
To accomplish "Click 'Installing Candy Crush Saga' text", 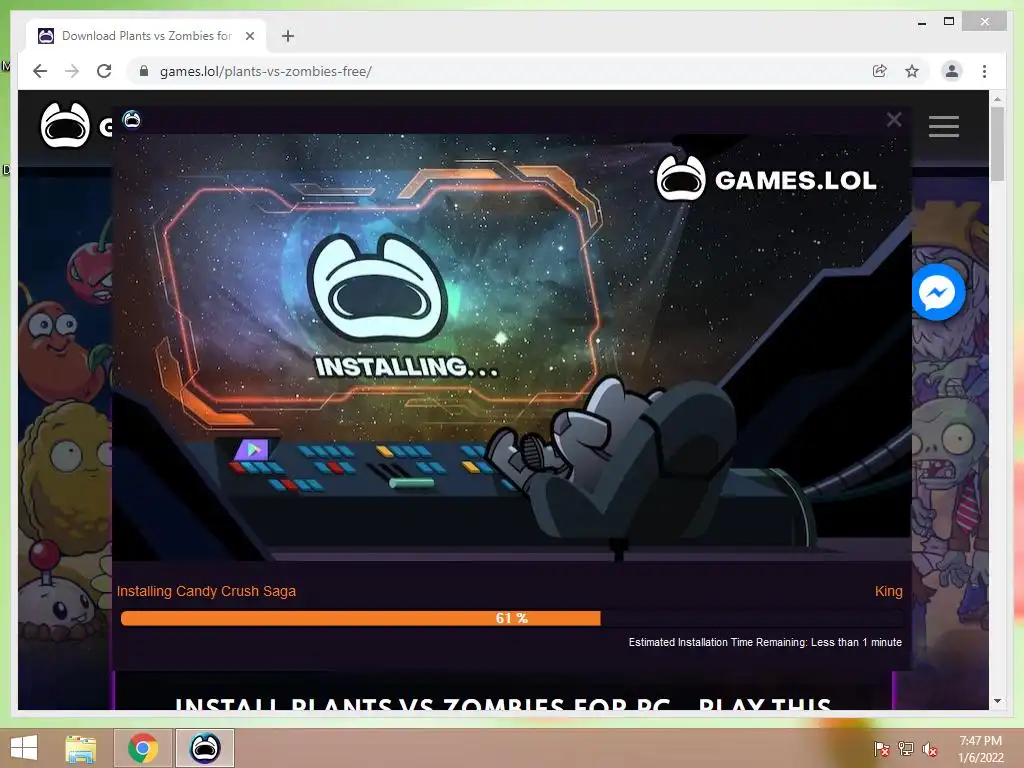I will (x=206, y=591).
